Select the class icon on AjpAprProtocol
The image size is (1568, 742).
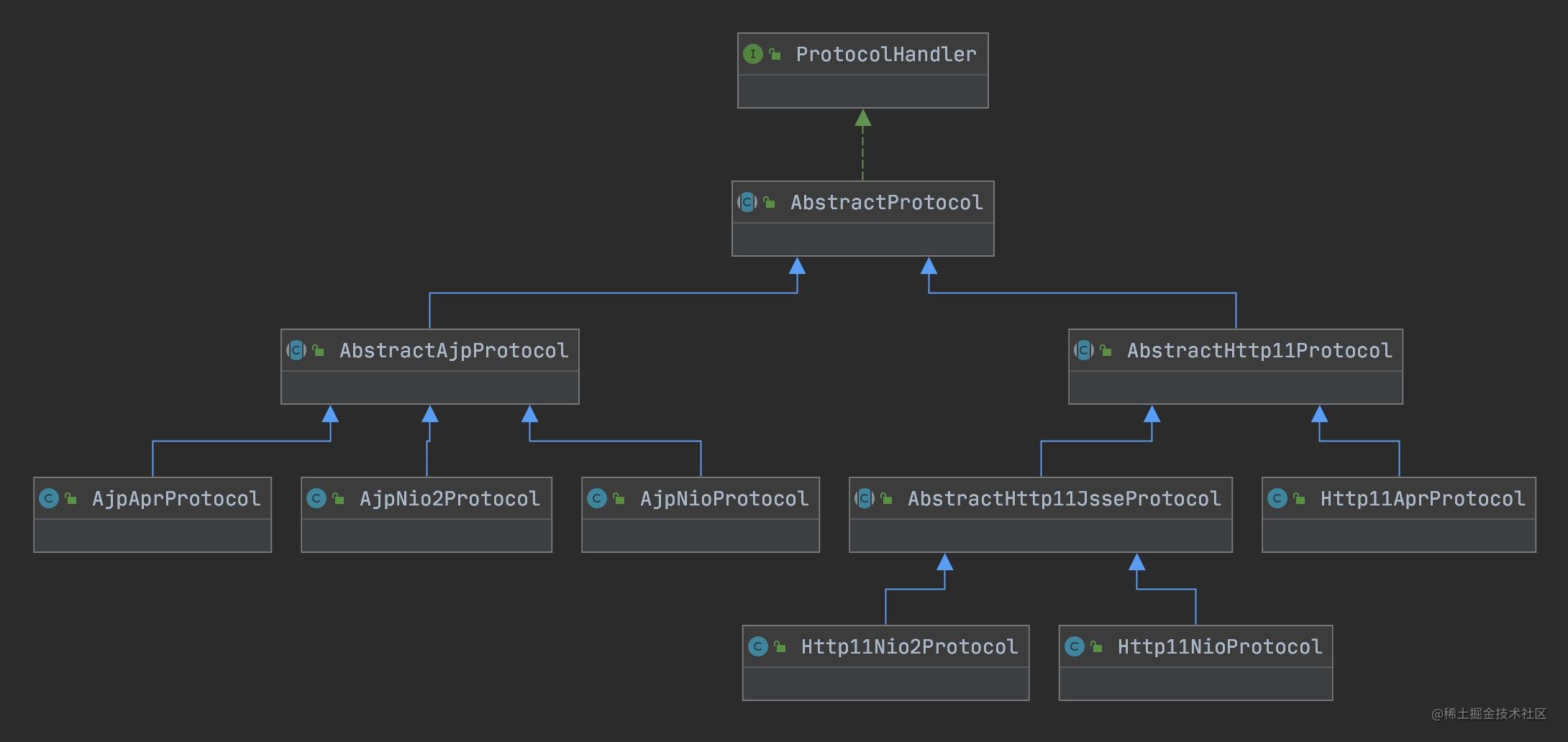click(48, 498)
